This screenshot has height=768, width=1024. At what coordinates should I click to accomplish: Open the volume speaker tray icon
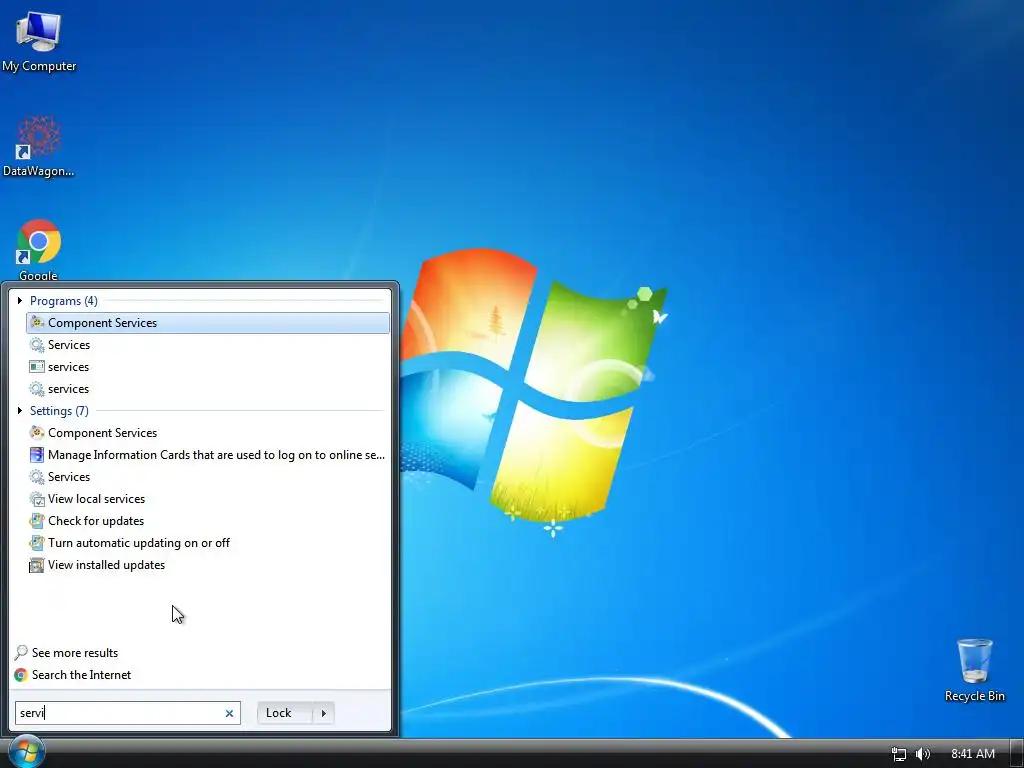pyautogui.click(x=923, y=754)
